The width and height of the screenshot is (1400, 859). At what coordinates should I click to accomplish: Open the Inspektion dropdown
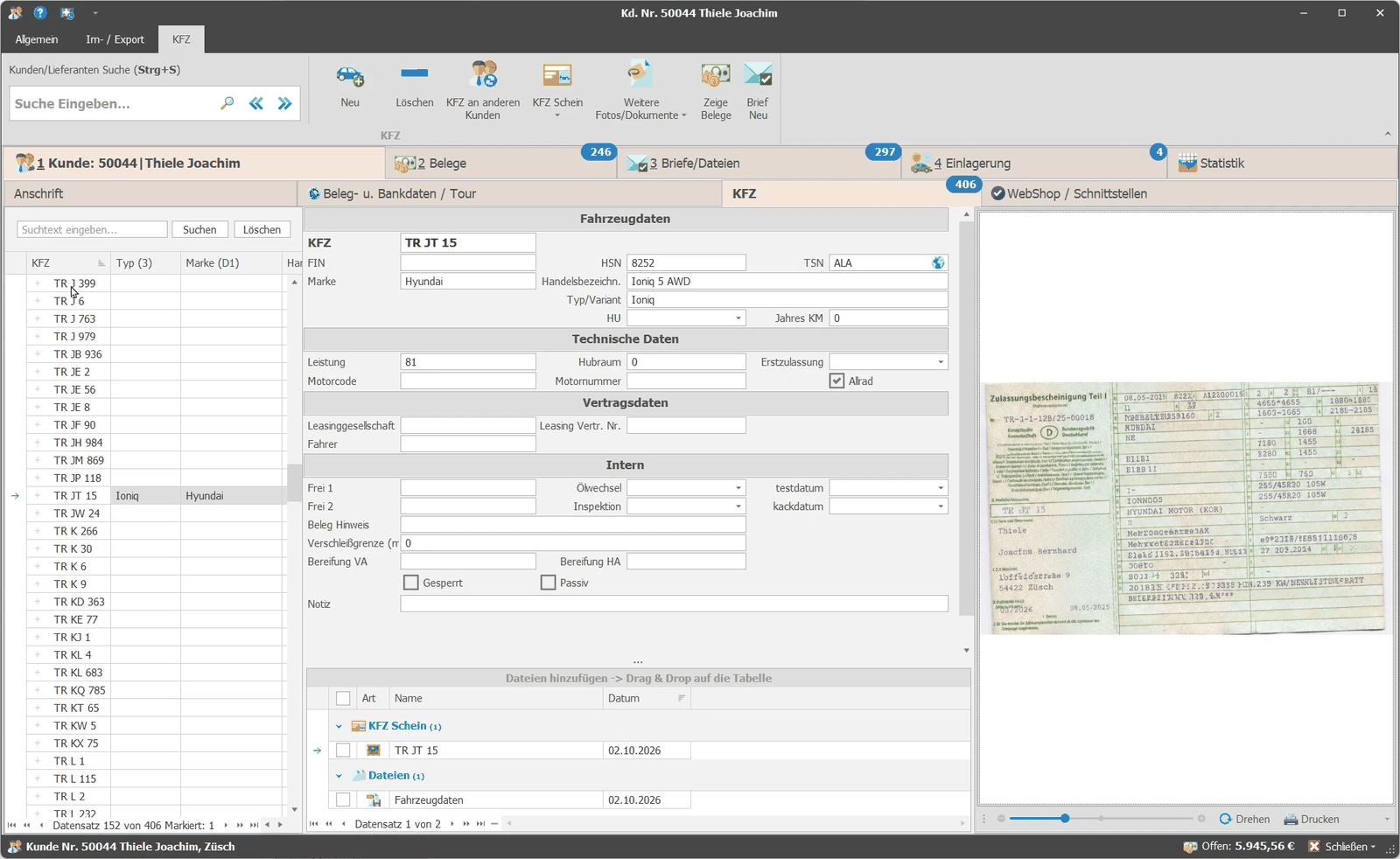738,506
